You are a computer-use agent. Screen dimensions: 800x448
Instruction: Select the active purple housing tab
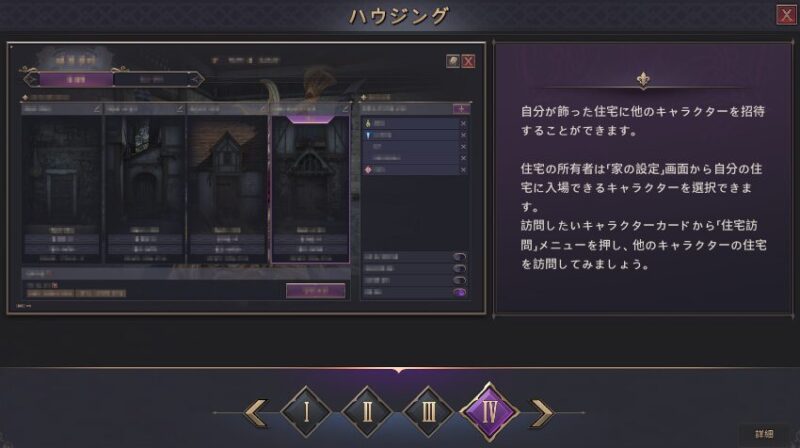click(x=76, y=80)
